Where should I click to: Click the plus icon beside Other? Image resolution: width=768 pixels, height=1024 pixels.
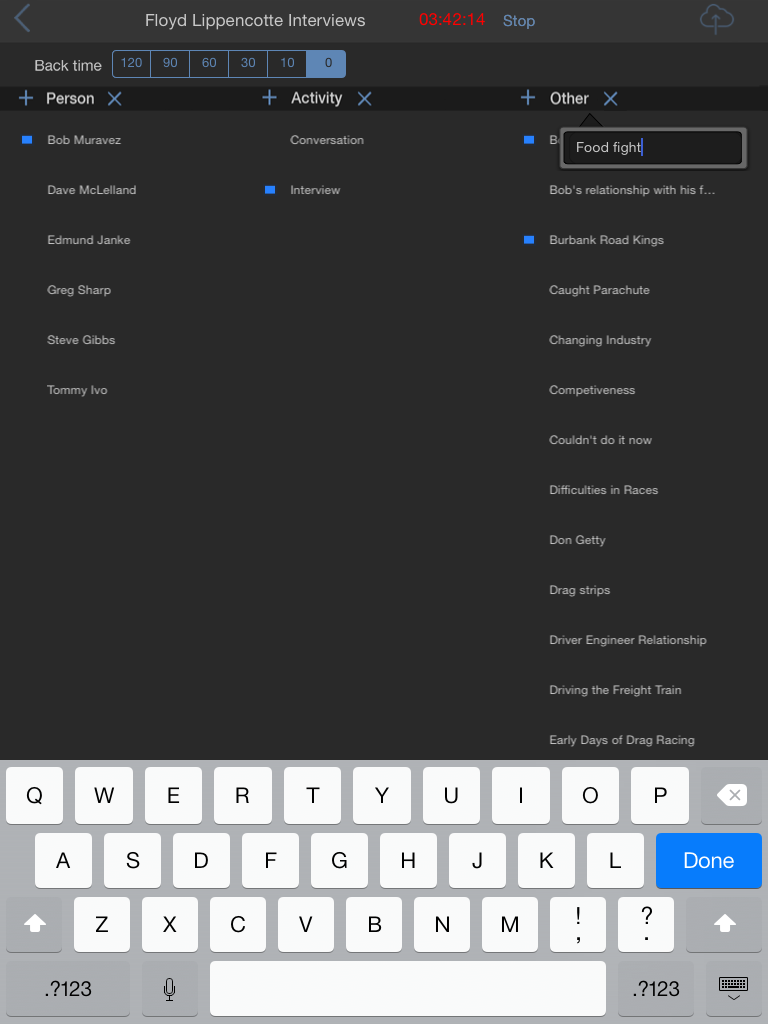(528, 98)
